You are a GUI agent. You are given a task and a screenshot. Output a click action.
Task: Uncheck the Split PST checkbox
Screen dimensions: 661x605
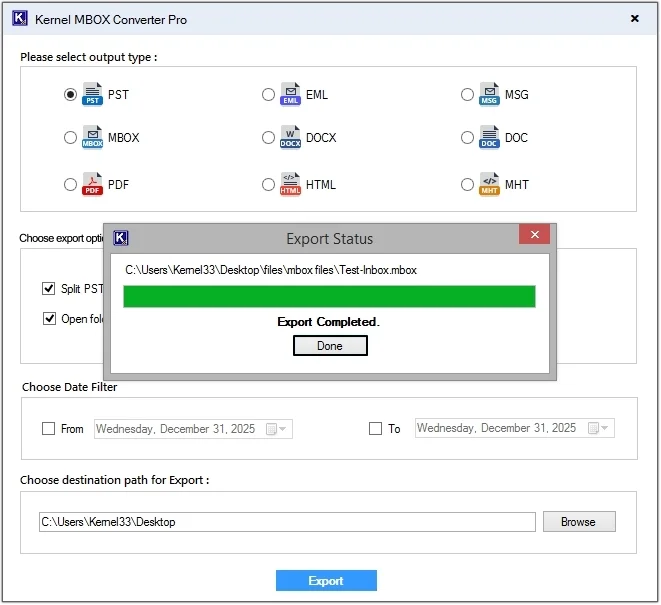coord(48,289)
